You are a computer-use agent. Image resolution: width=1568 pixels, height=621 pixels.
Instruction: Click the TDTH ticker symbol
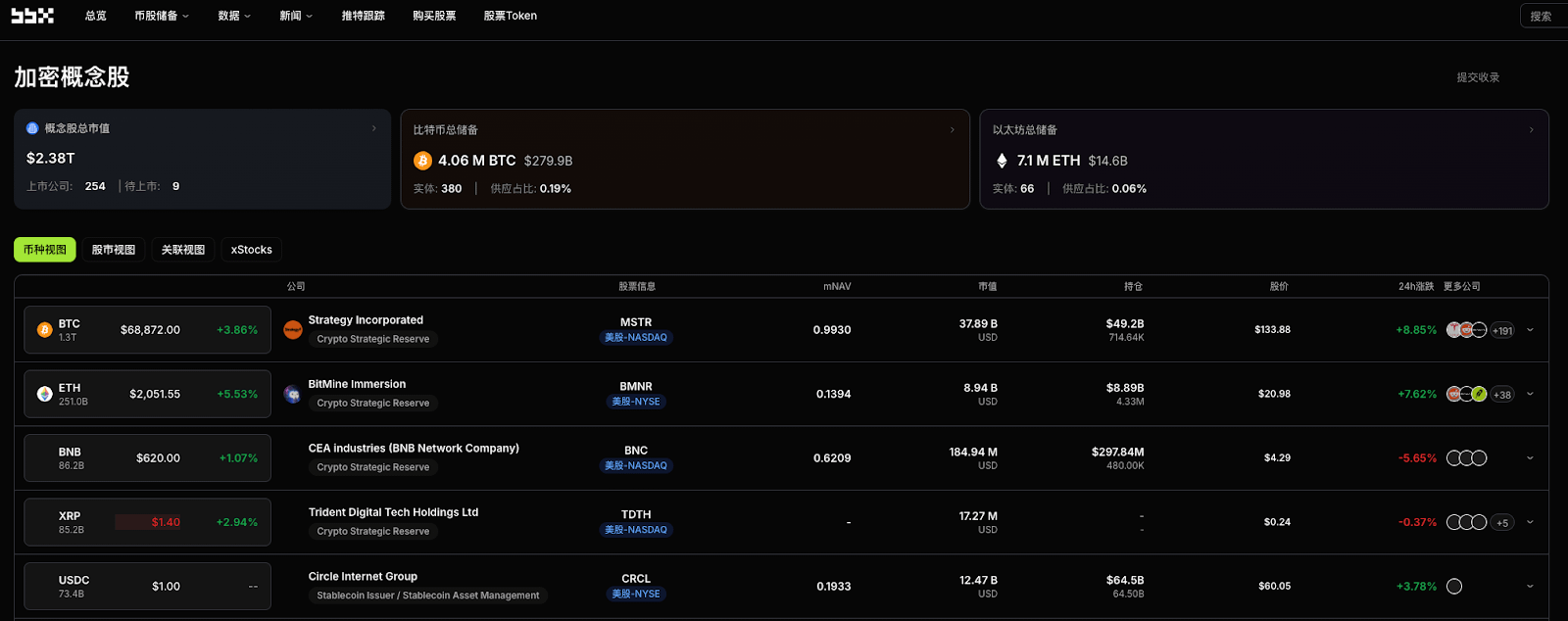(636, 514)
